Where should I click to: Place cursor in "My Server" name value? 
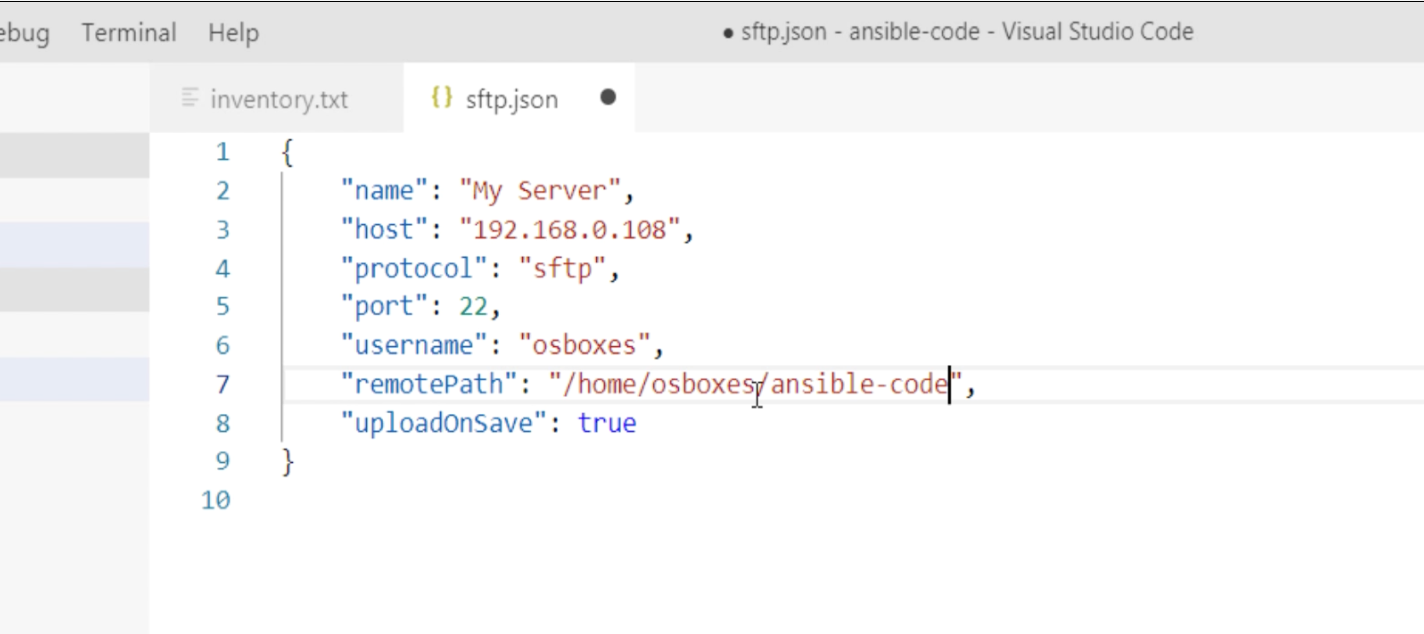[540, 191]
